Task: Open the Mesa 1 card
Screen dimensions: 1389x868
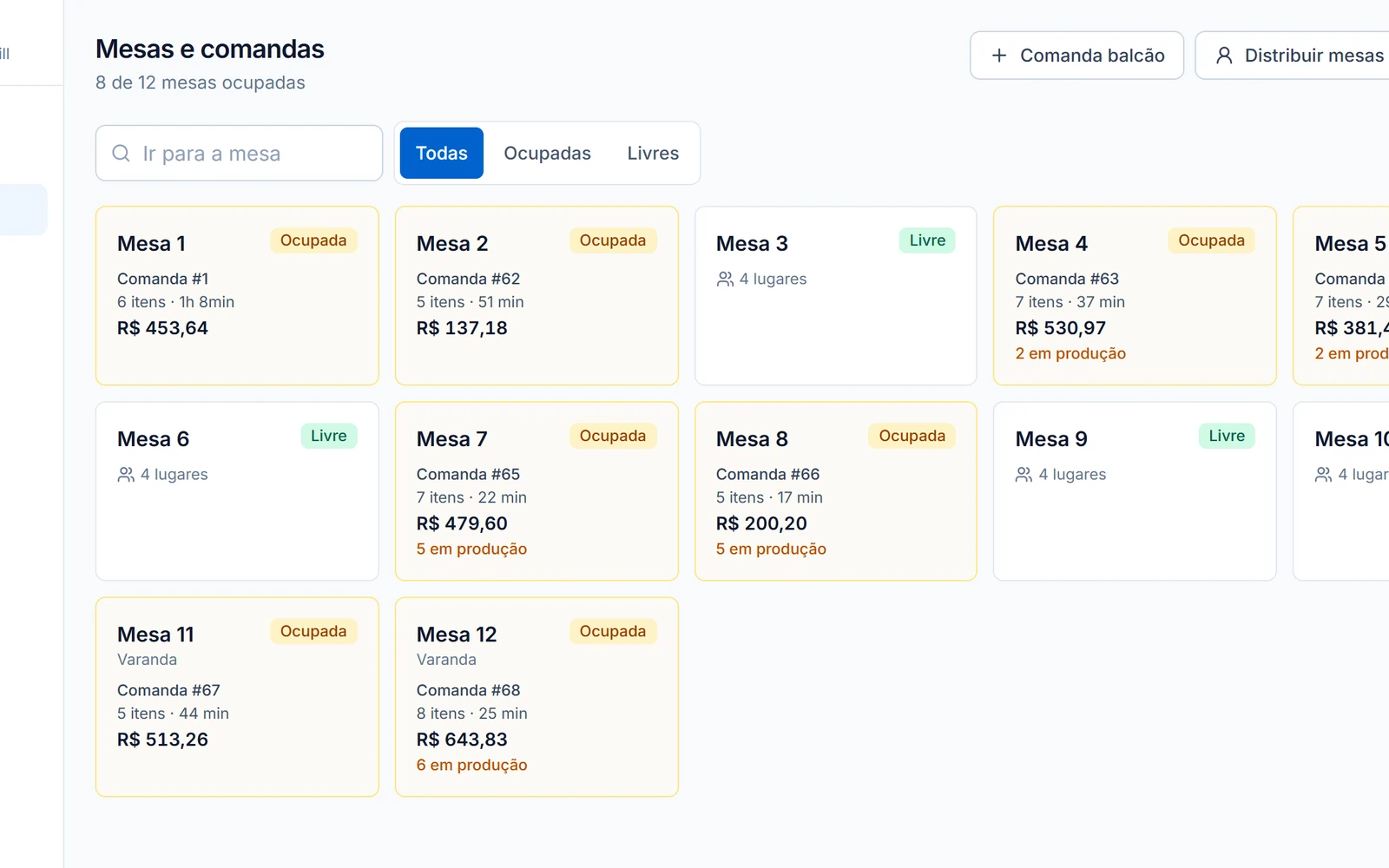Action: [x=237, y=295]
